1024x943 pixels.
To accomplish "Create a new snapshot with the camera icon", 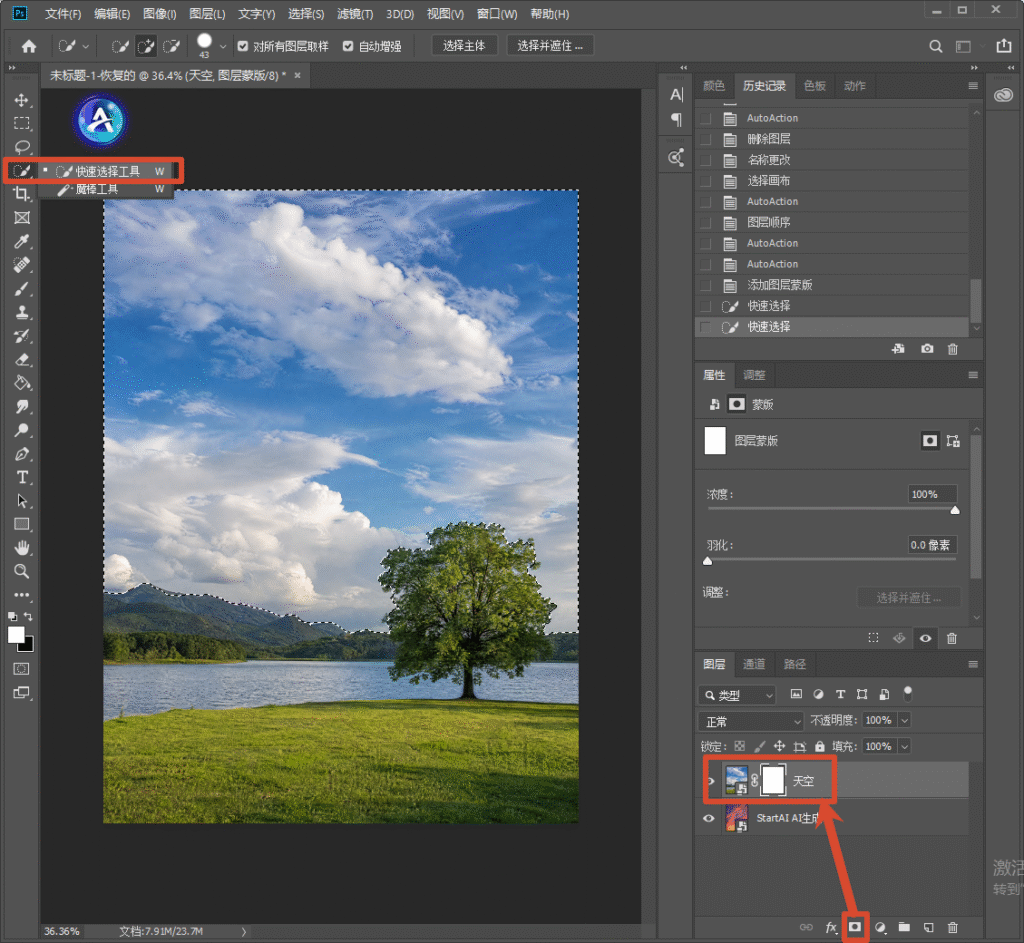I will point(927,349).
